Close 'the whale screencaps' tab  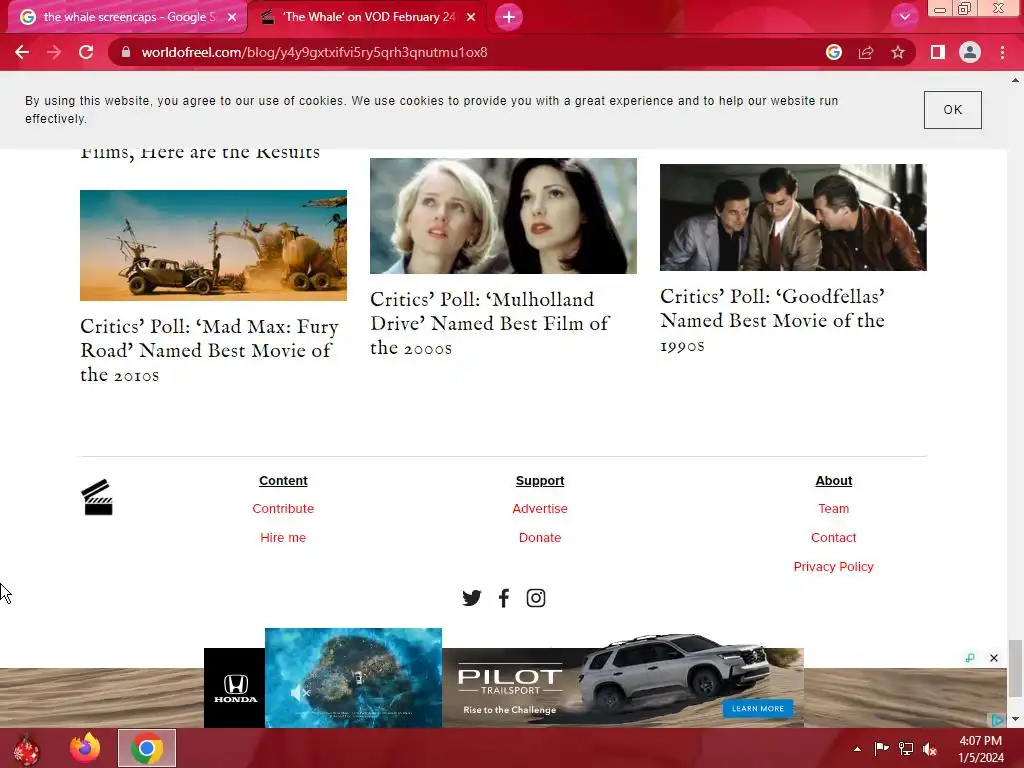pos(232,17)
